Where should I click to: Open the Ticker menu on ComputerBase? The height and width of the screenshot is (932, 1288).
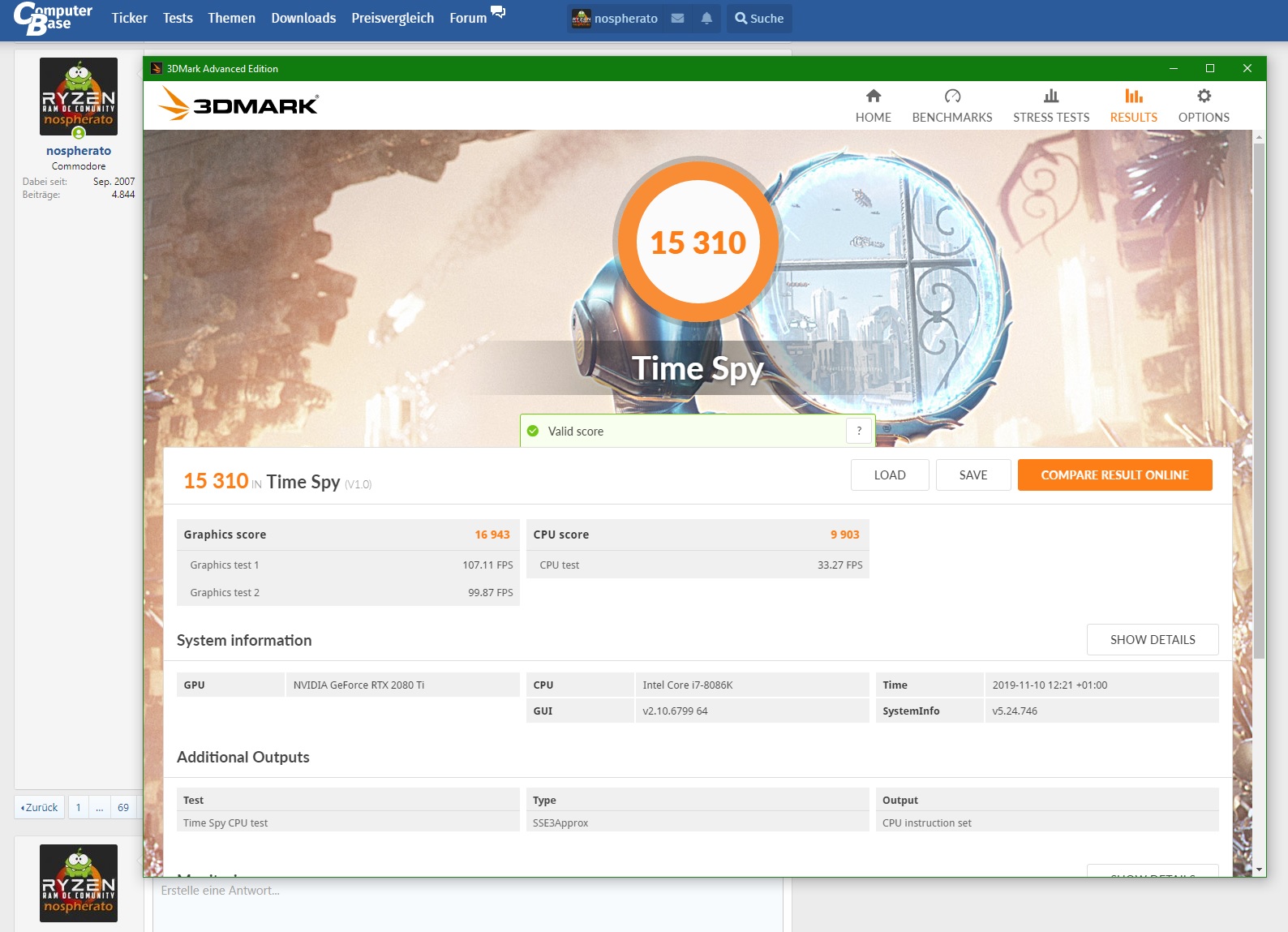click(x=129, y=18)
